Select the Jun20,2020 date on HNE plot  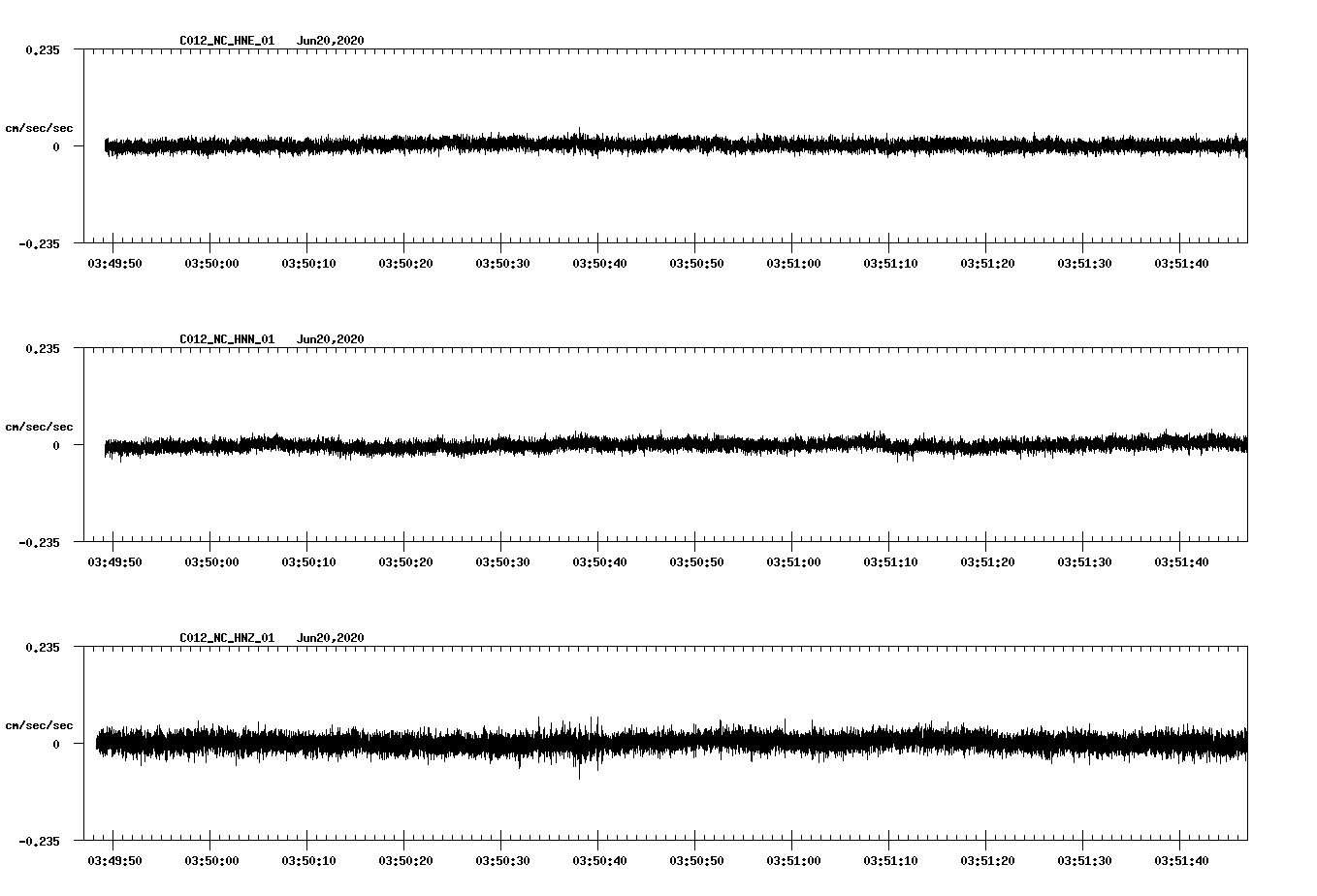331,41
